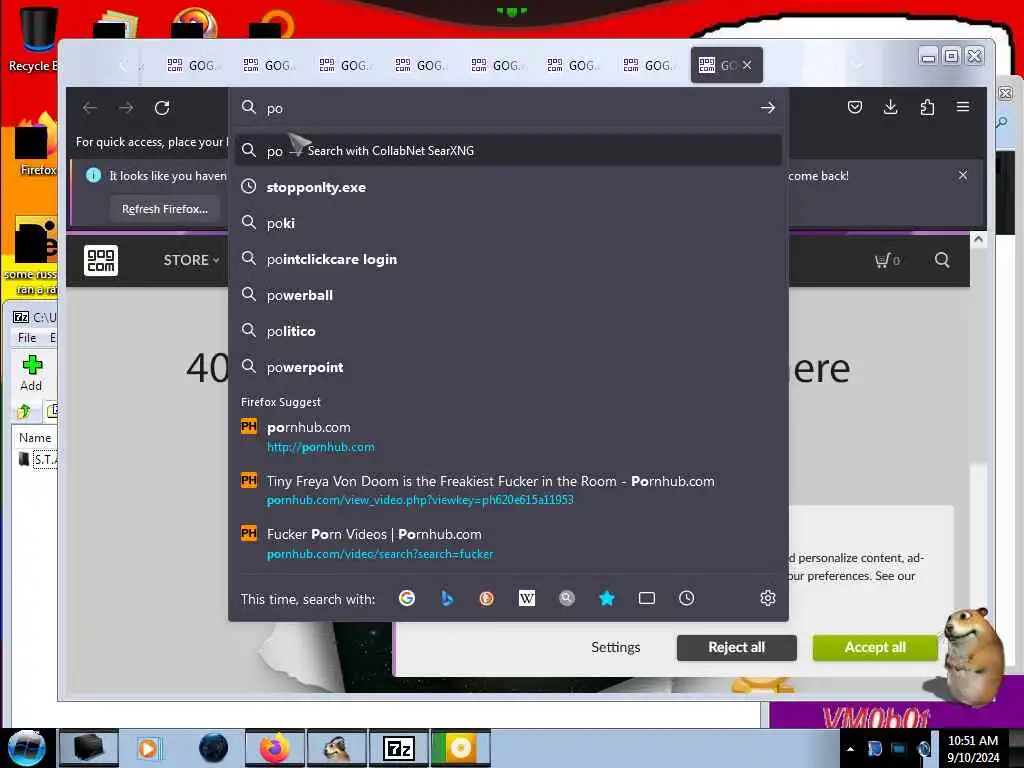Click the yellow disc taskbar button
This screenshot has height=768, width=1024.
click(x=460, y=748)
